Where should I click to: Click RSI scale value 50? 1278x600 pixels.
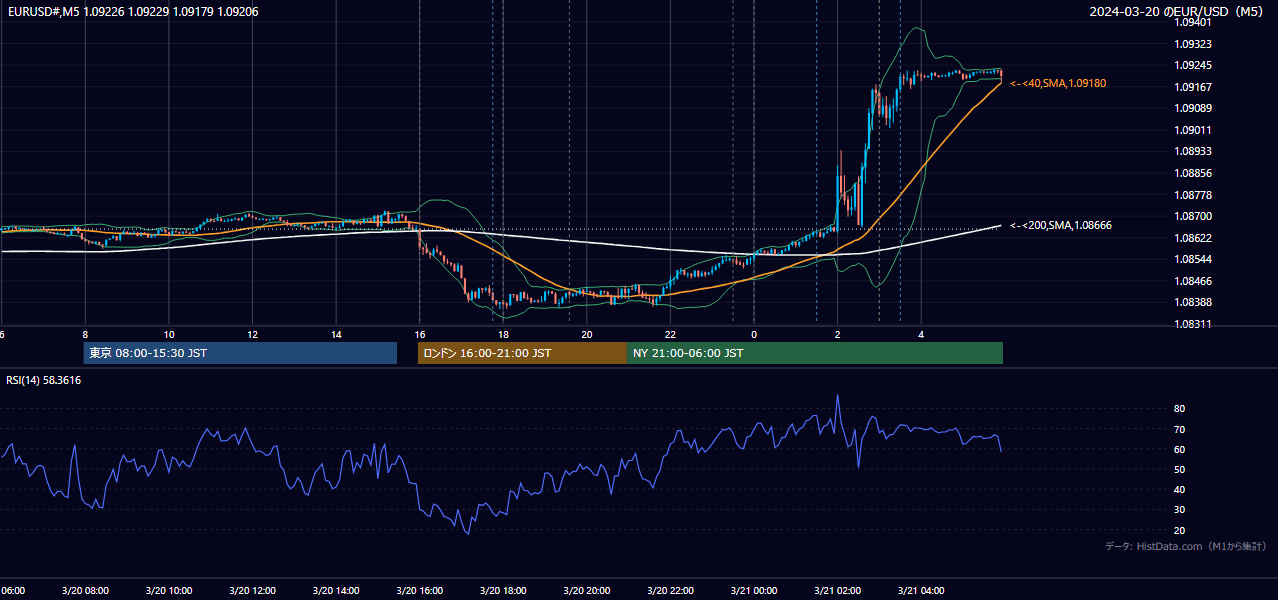(x=1179, y=469)
